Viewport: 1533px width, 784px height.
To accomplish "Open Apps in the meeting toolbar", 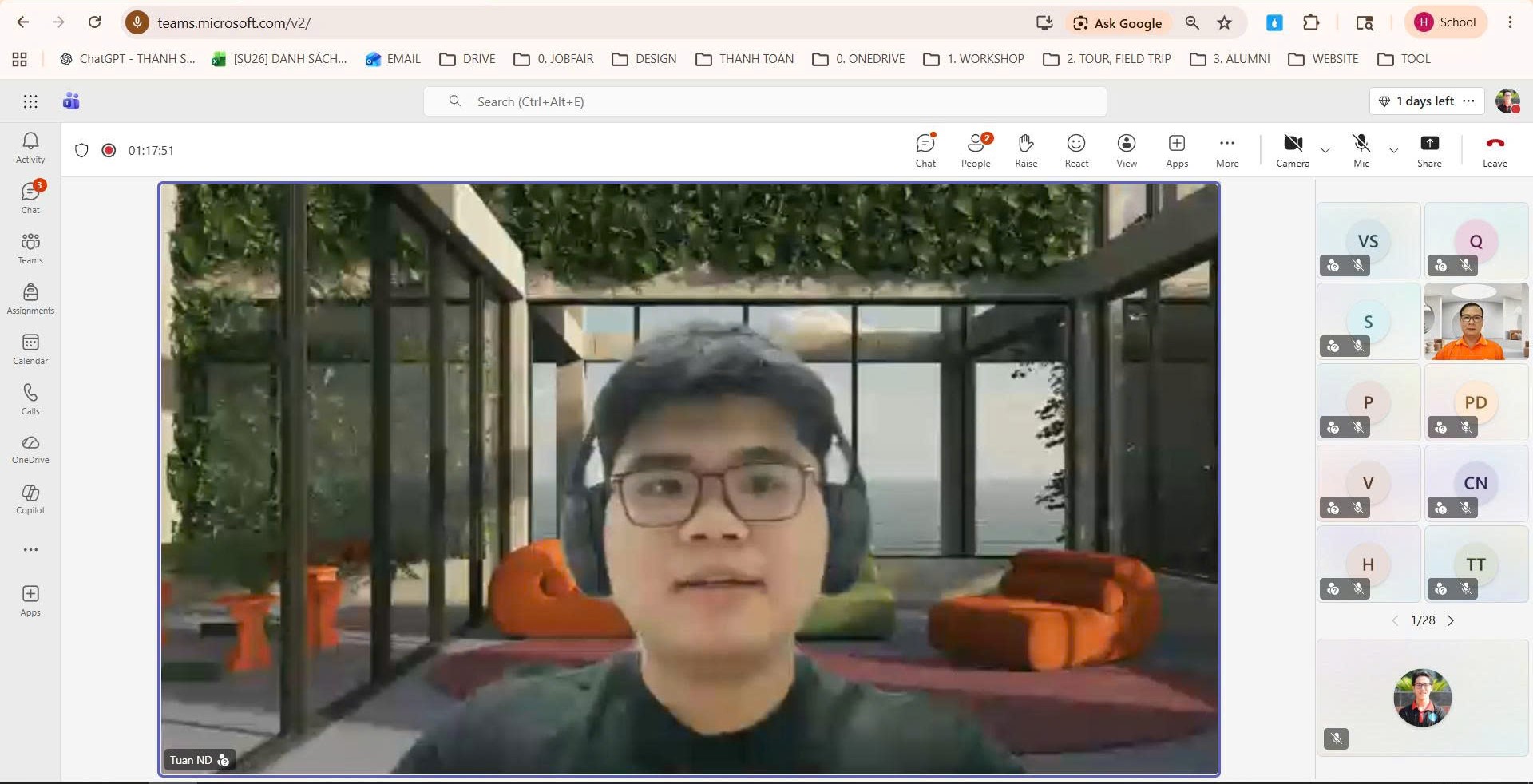I will click(x=1177, y=150).
